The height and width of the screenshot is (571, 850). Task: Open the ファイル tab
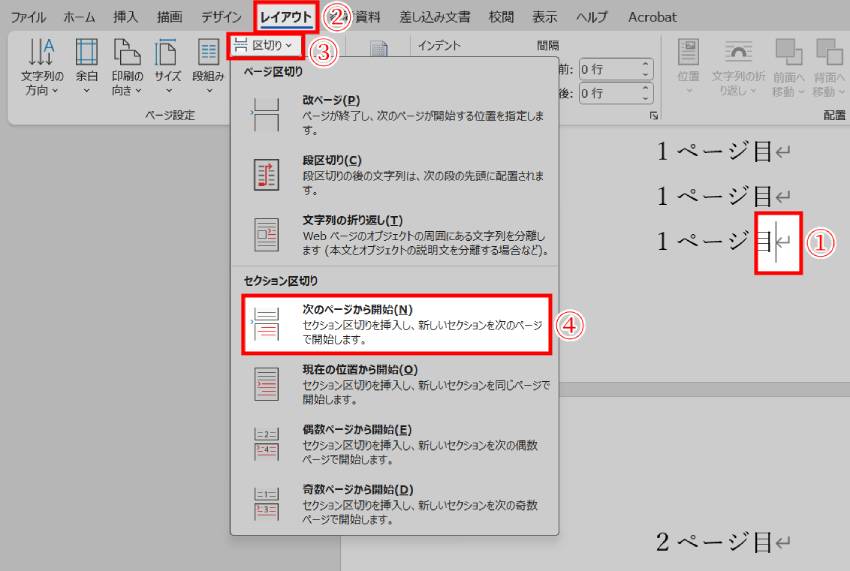coord(28,17)
